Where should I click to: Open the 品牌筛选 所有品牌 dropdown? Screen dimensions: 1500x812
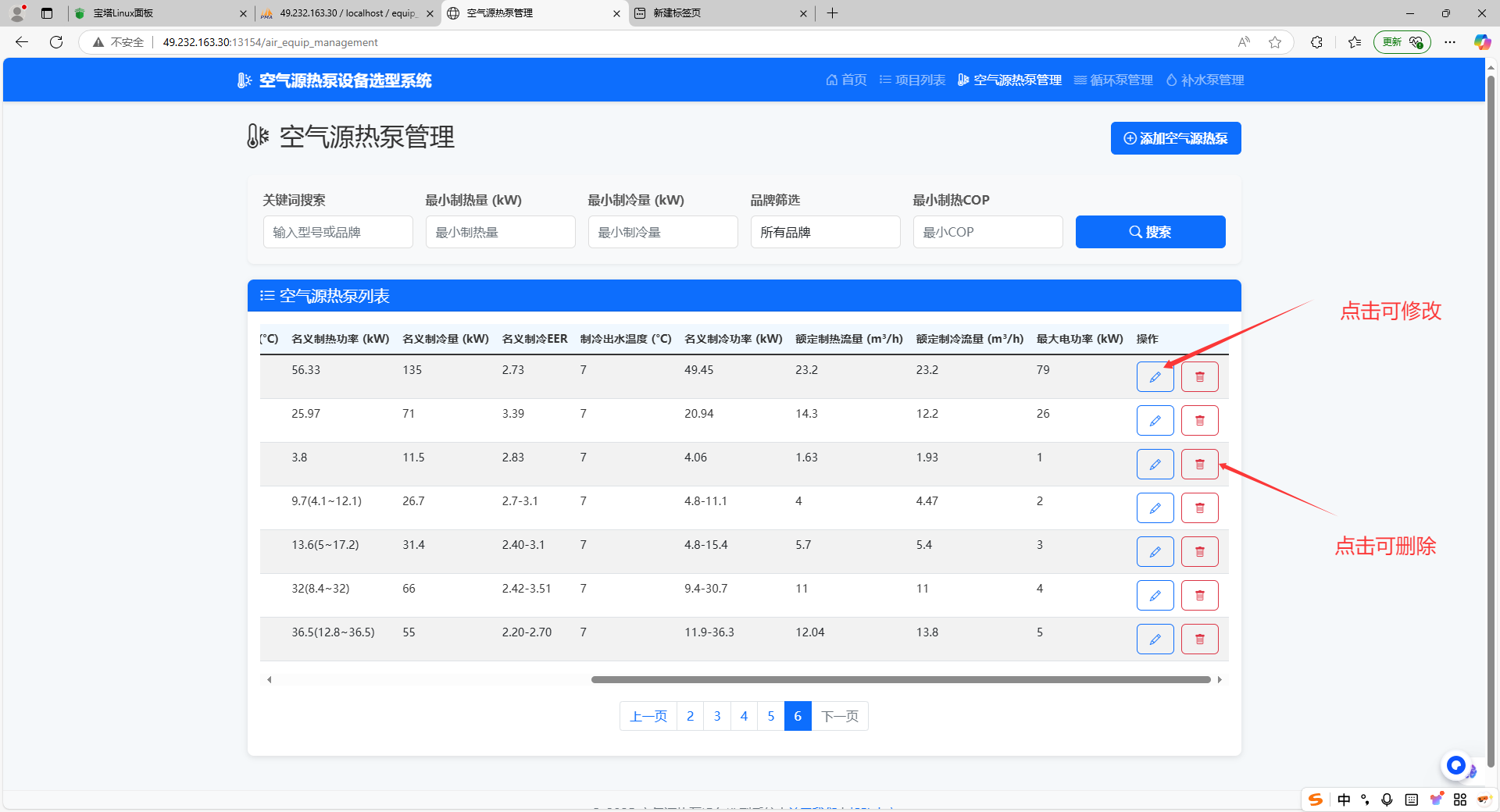826,232
